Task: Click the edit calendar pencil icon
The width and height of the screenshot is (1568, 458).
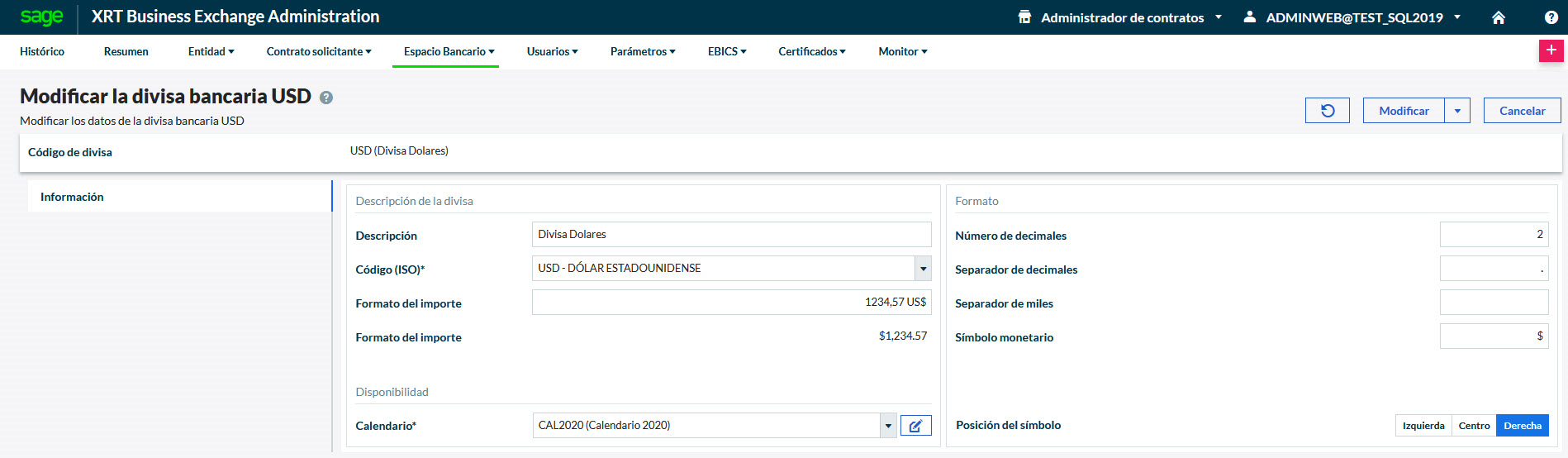Action: point(915,426)
